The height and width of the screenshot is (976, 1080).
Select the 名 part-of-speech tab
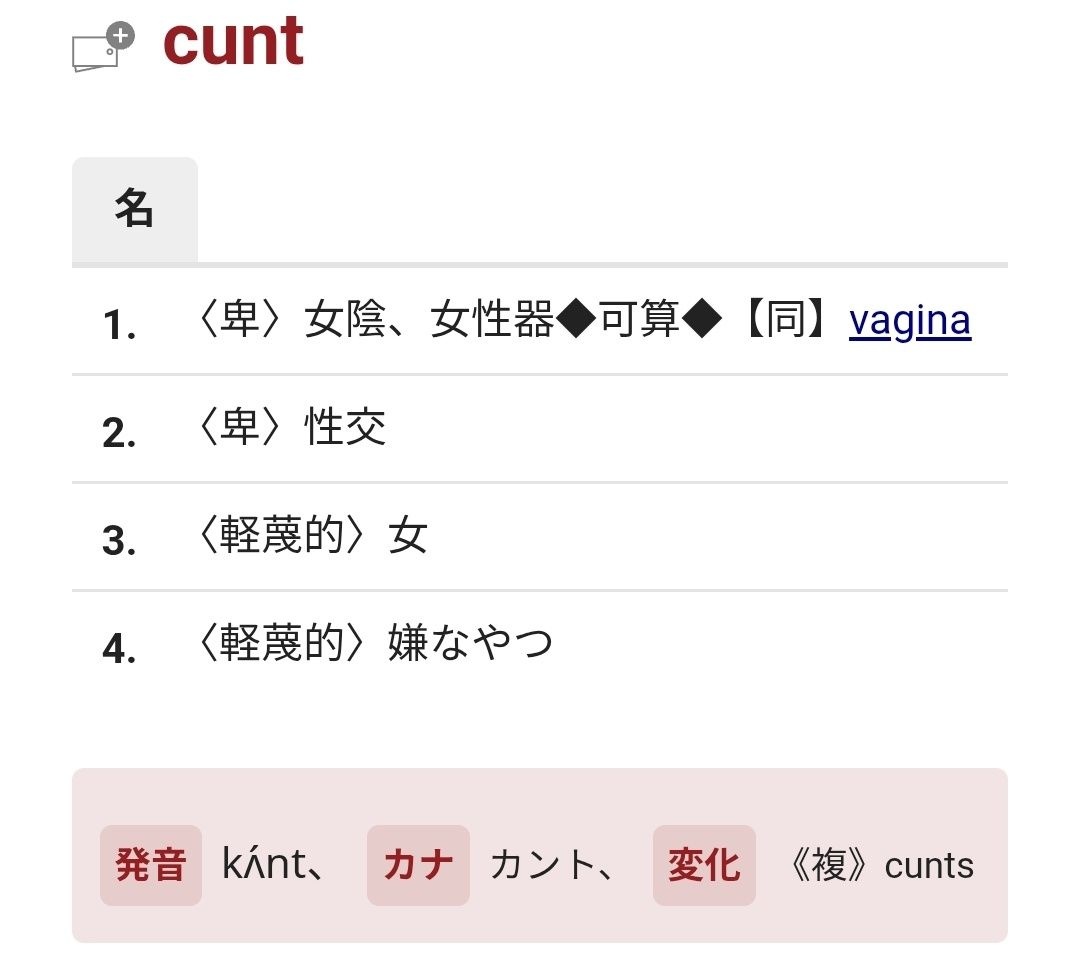134,210
